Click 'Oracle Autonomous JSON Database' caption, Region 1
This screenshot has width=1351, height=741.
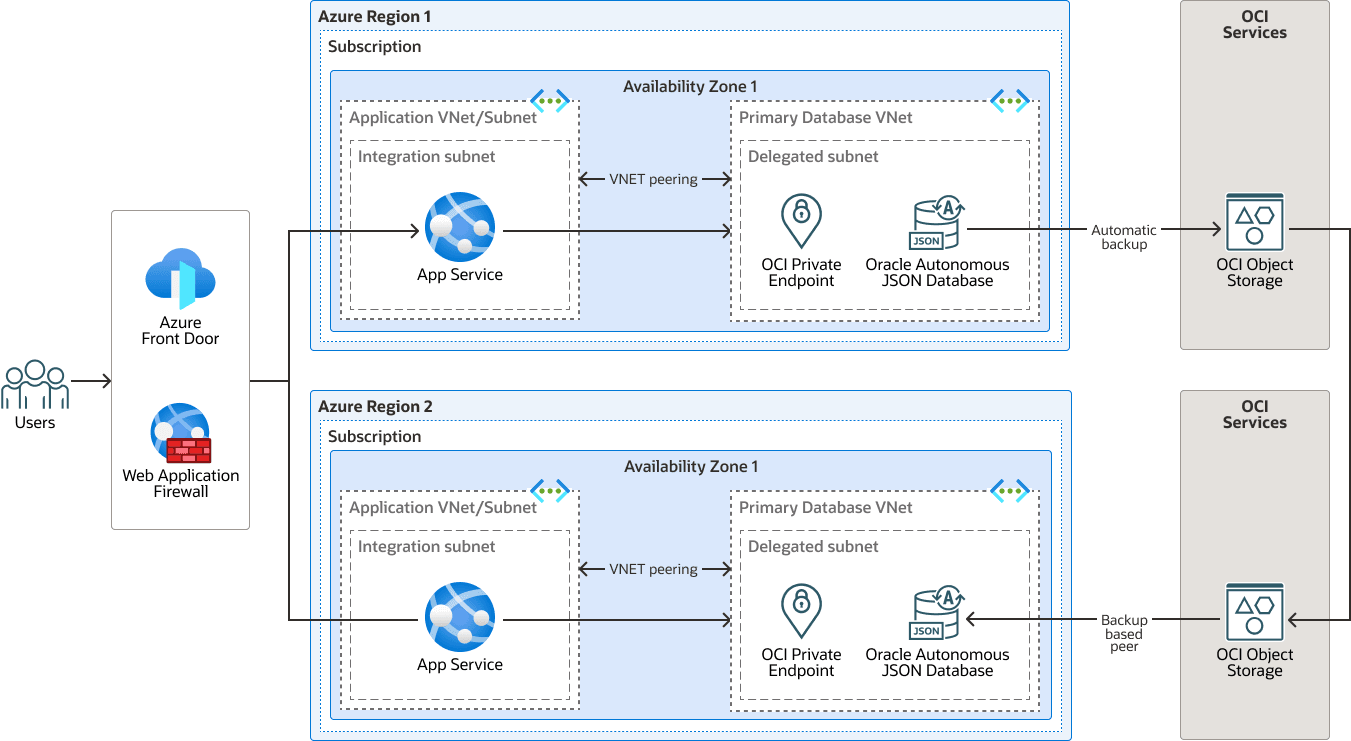(938, 273)
